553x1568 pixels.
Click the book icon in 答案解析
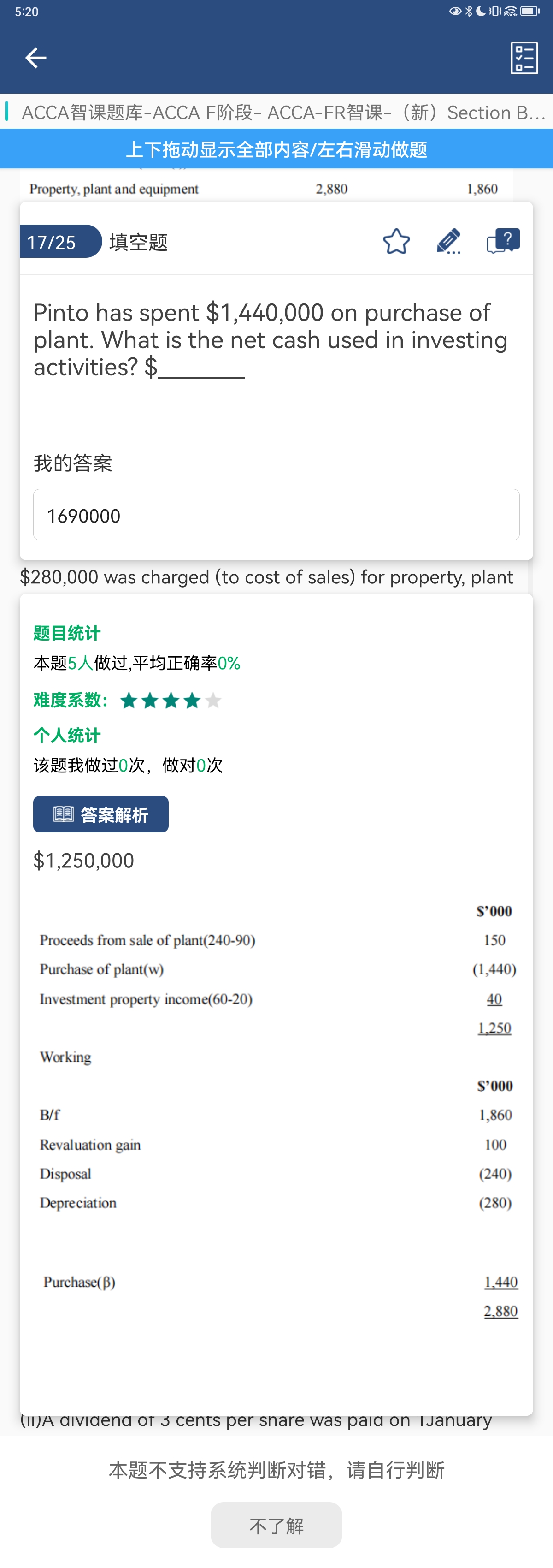63,814
